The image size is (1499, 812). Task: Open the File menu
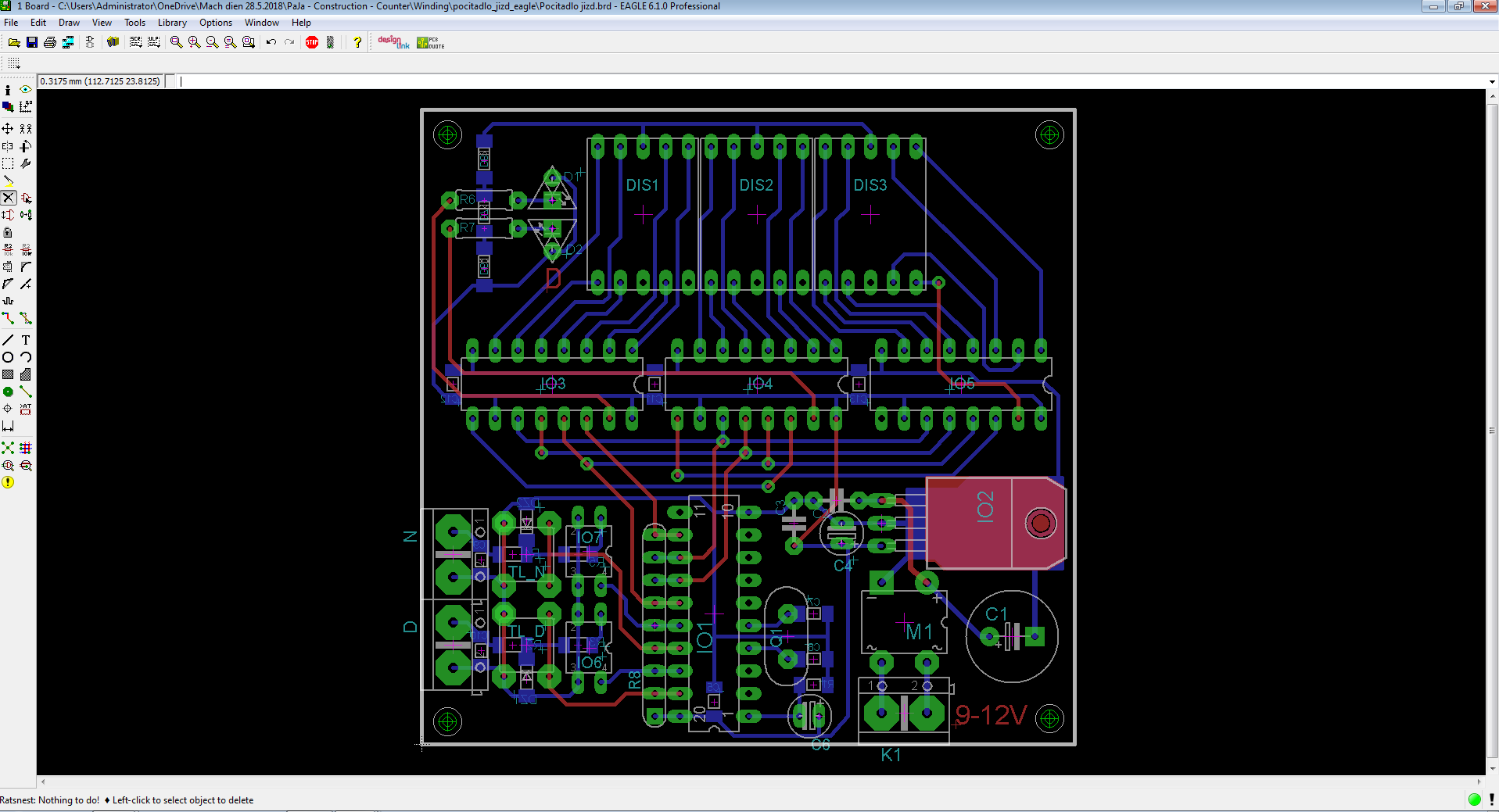11,23
